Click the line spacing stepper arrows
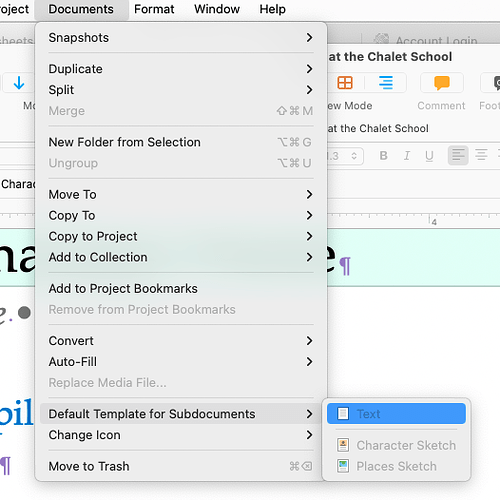The image size is (500, 500). pos(354,156)
